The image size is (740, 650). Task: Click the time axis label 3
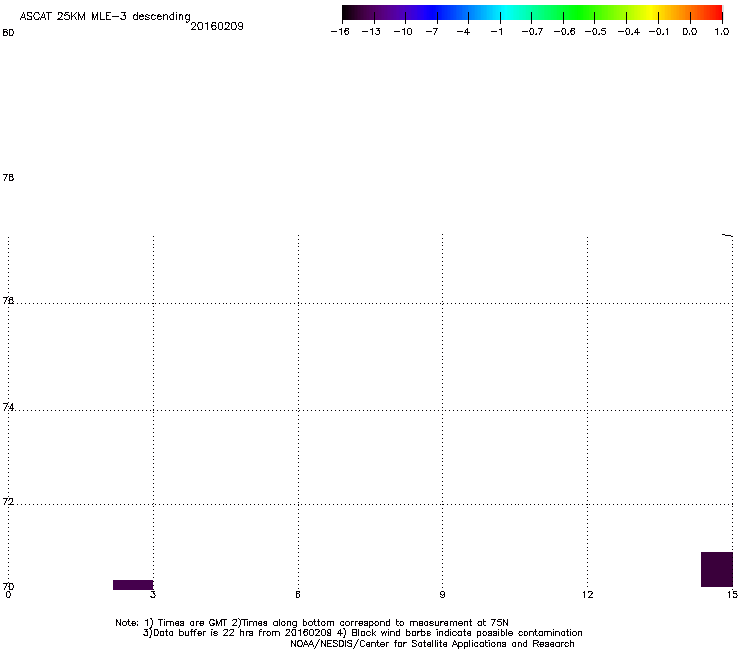[153, 595]
